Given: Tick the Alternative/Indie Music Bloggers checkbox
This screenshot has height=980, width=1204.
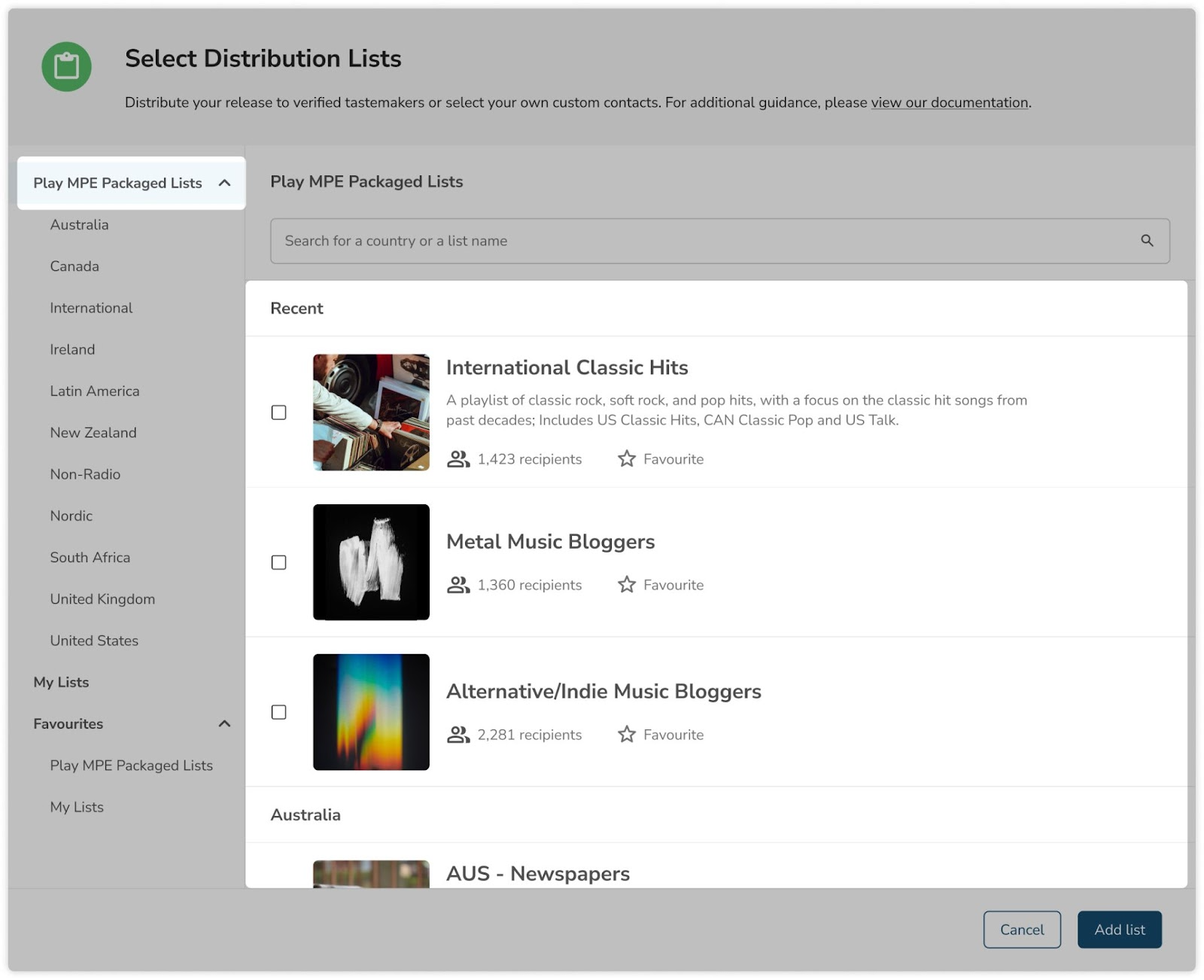Looking at the screenshot, I should pos(279,712).
